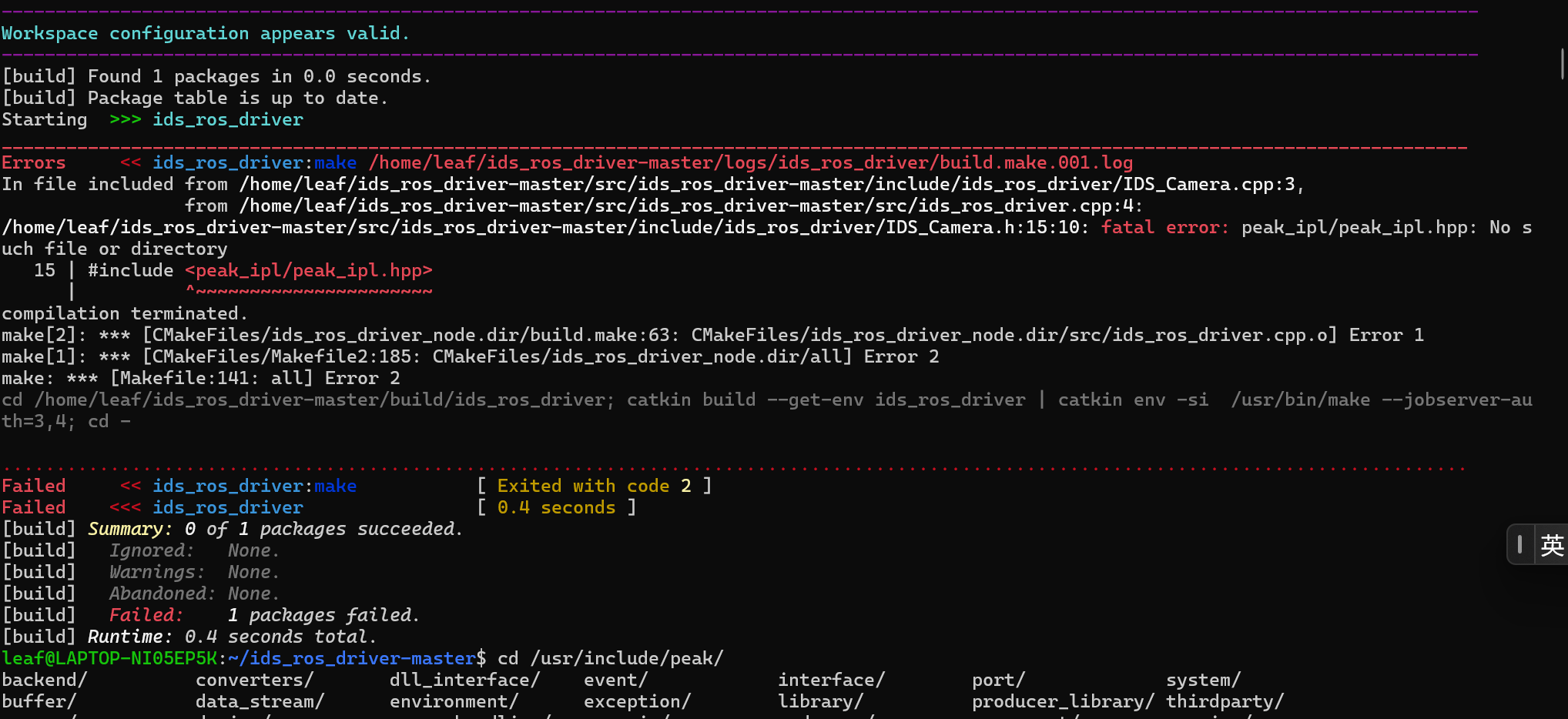Click the 'make[1]: ***' Makefile2:185 line
The height and width of the screenshot is (719, 1568).
click(471, 357)
